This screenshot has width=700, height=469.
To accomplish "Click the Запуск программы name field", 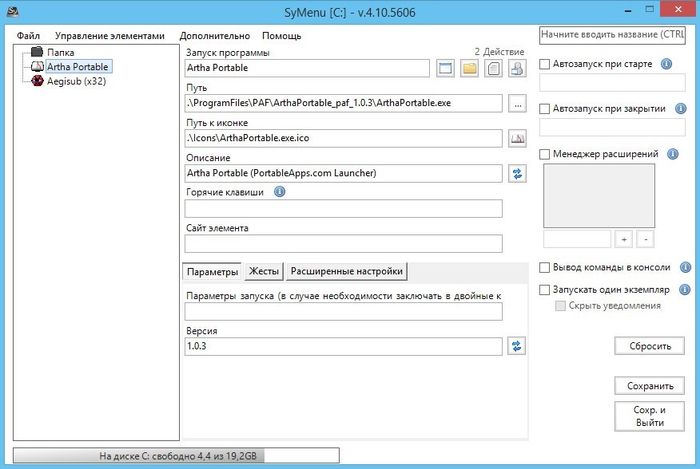I will pos(307,68).
